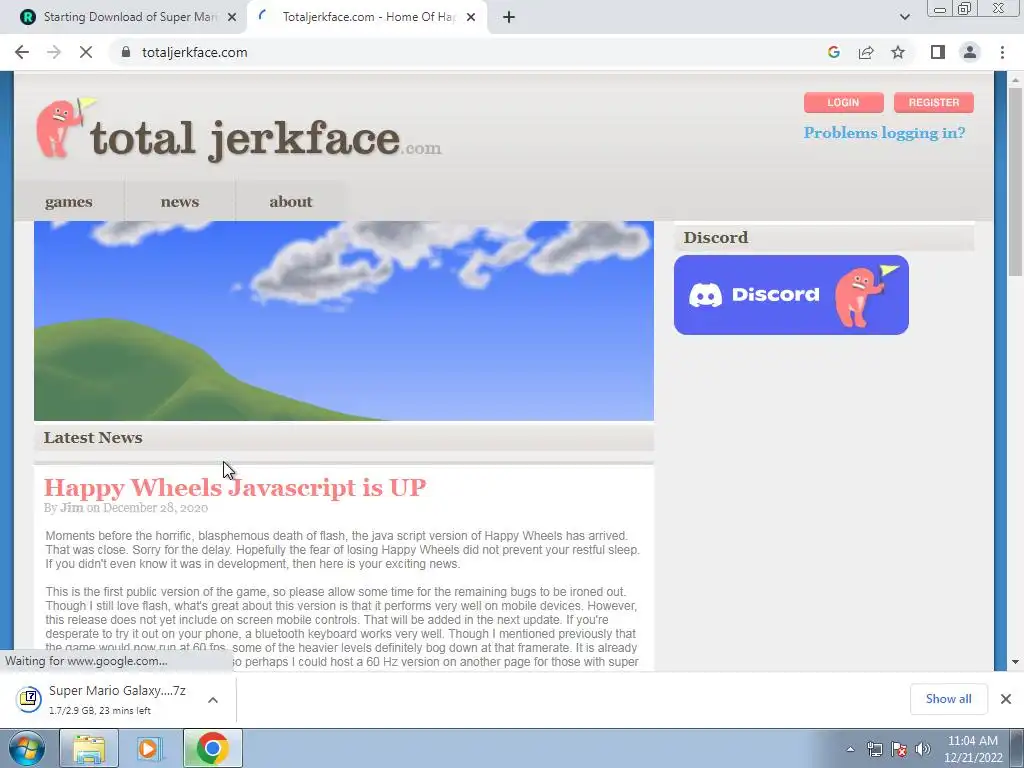The width and height of the screenshot is (1024, 768).
Task: Close the Starting Download of Super Mario tab
Action: click(232, 17)
